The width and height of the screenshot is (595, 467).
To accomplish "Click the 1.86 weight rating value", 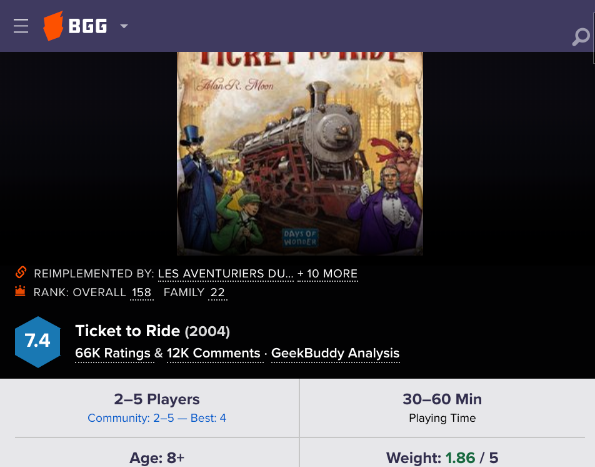I will (460, 458).
